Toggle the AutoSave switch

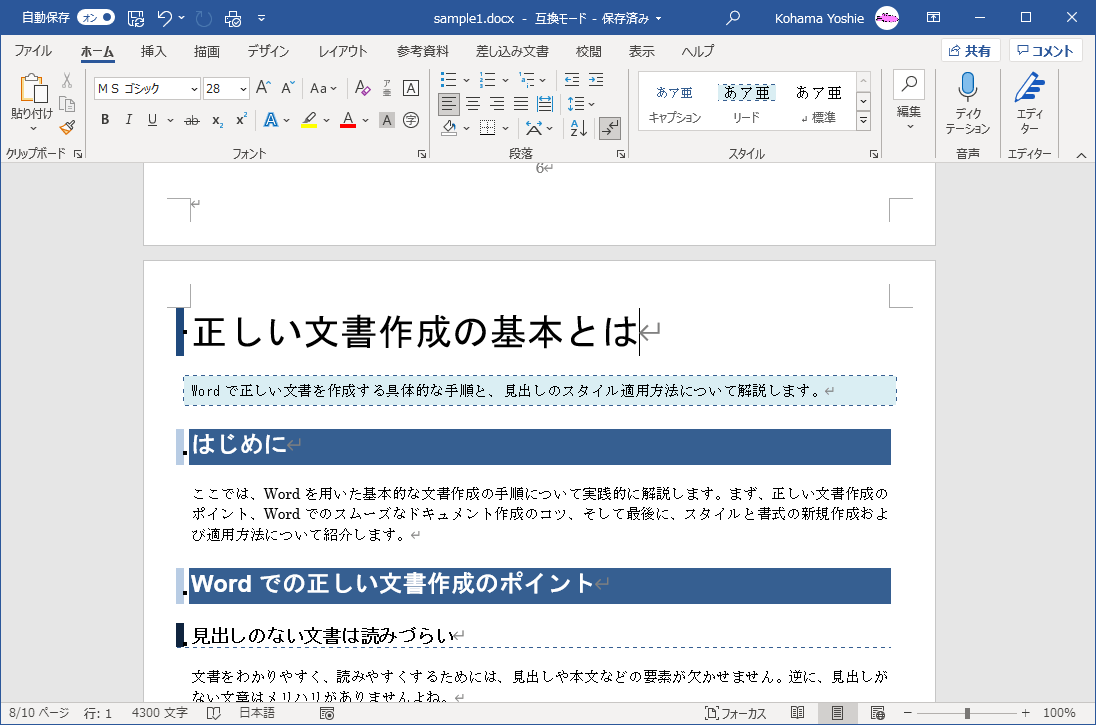(x=96, y=17)
